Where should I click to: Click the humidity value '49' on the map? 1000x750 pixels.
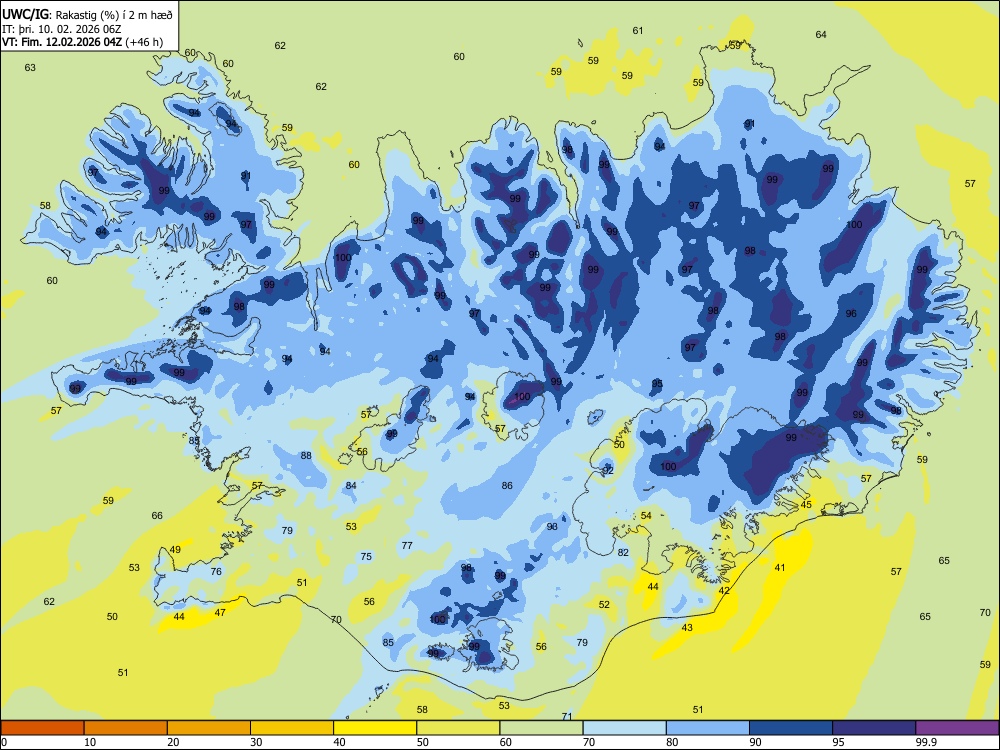click(175, 549)
